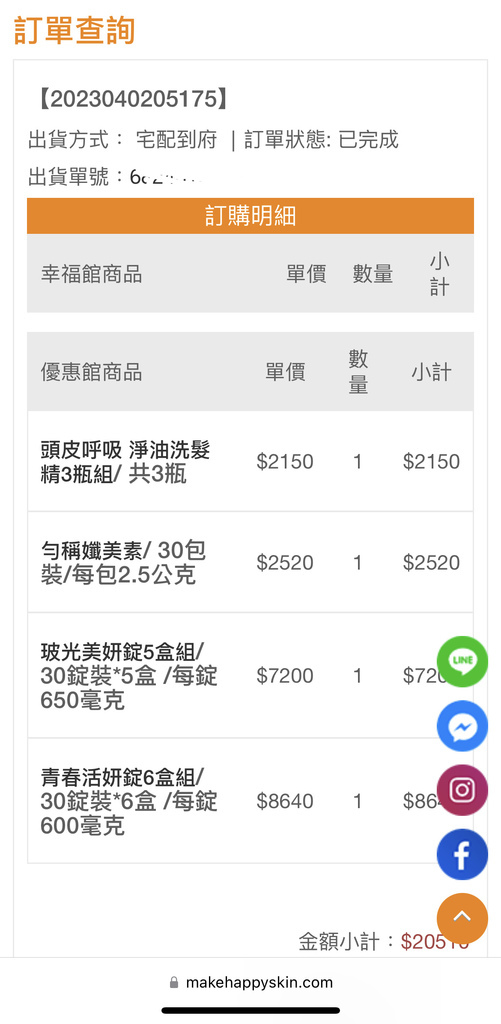Open the Instagram icon
The height and width of the screenshot is (1024, 501).
462,790
